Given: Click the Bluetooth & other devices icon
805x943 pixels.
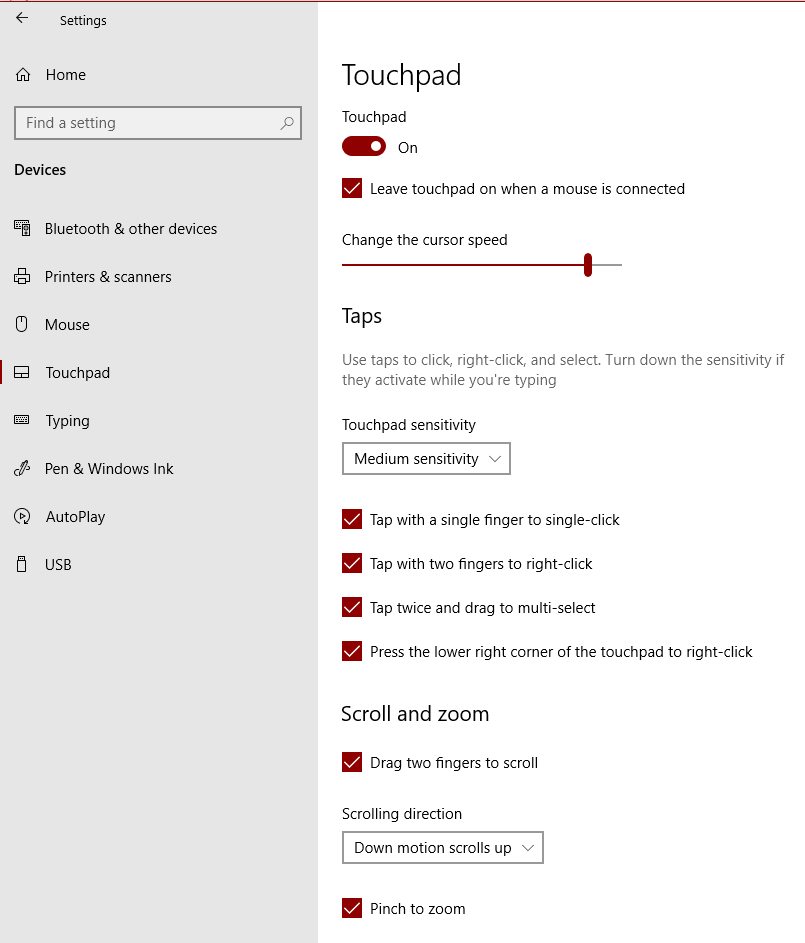Looking at the screenshot, I should 22,228.
